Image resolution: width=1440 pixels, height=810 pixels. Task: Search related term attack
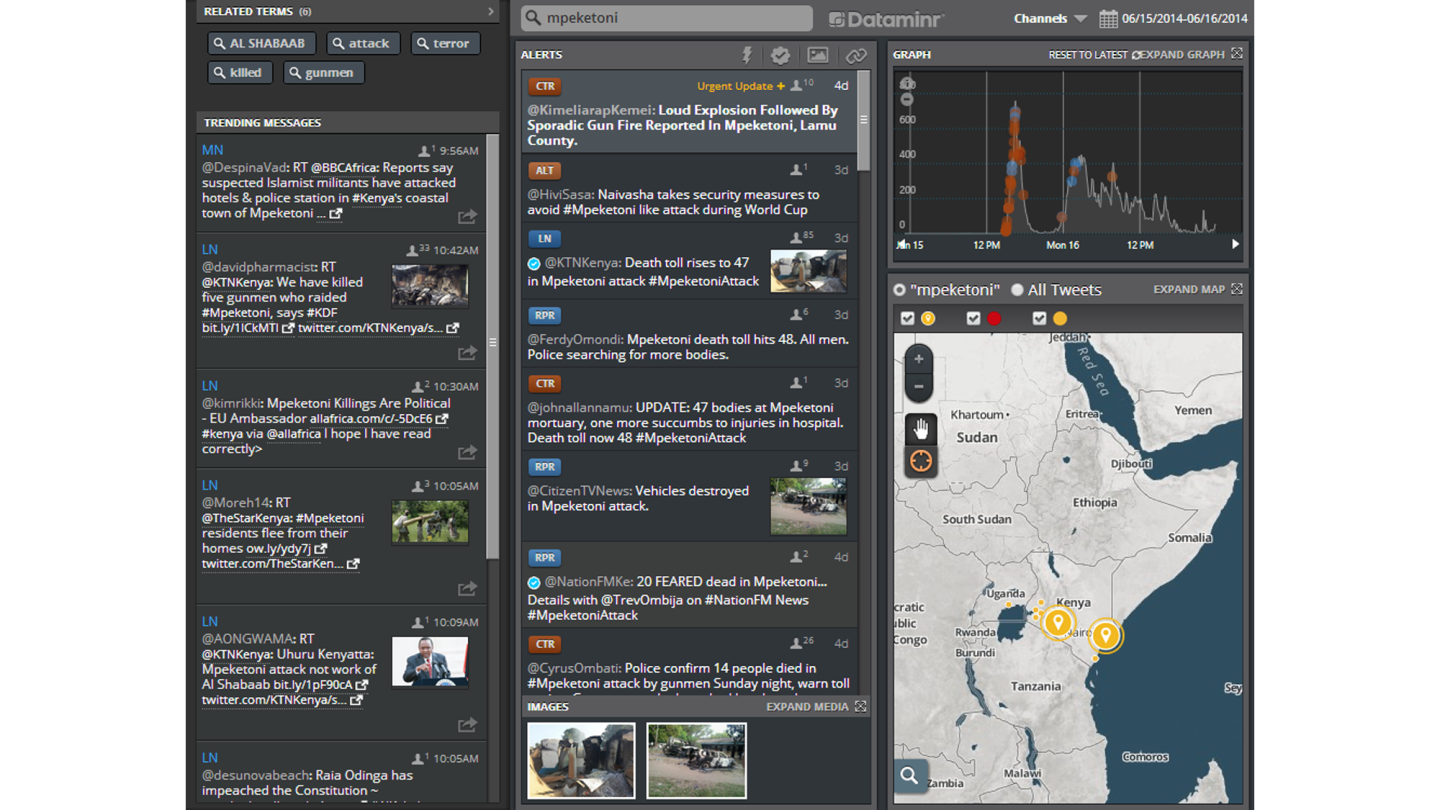coord(363,43)
